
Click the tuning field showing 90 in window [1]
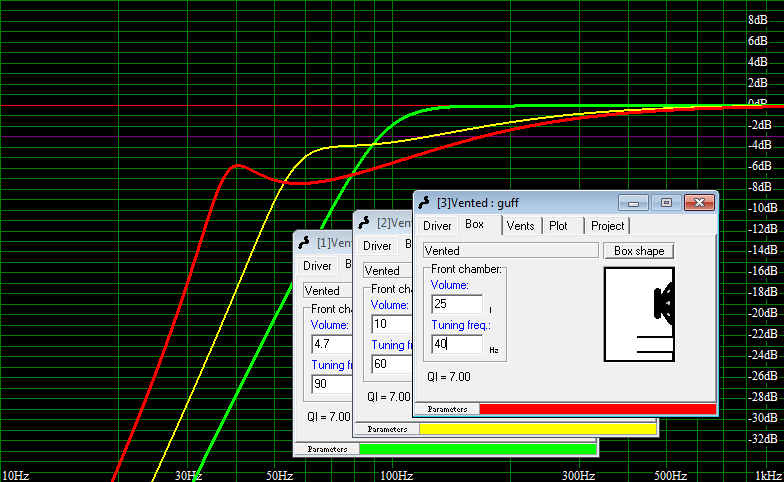[332, 384]
